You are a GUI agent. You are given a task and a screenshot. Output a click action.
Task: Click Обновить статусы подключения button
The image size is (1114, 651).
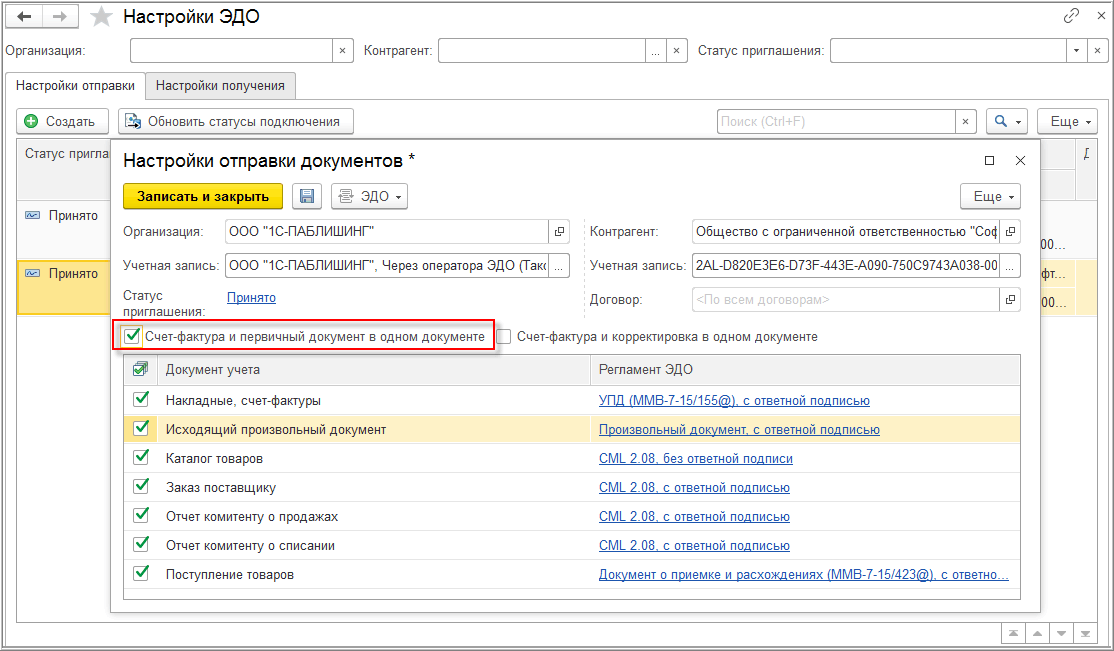[x=235, y=121]
